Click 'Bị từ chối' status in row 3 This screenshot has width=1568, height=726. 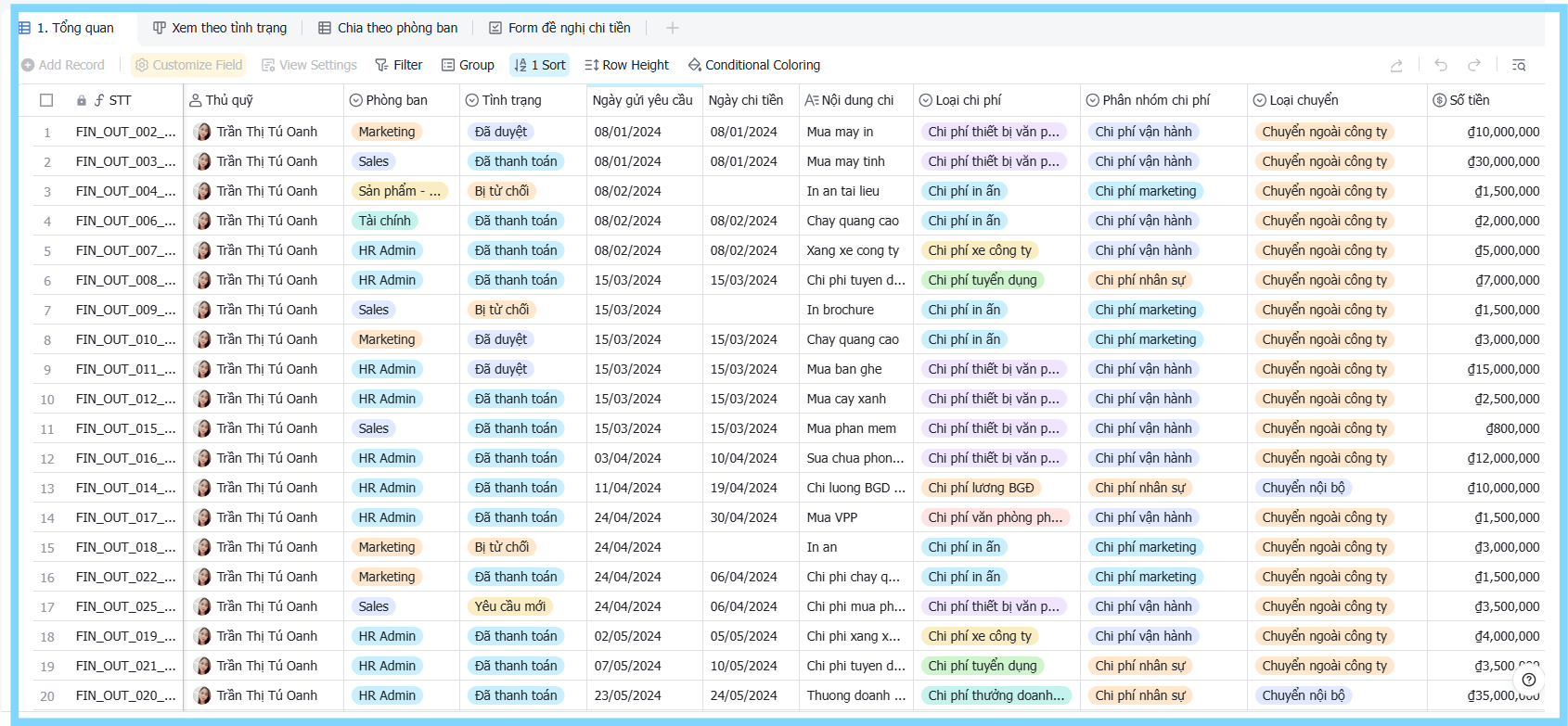(502, 191)
